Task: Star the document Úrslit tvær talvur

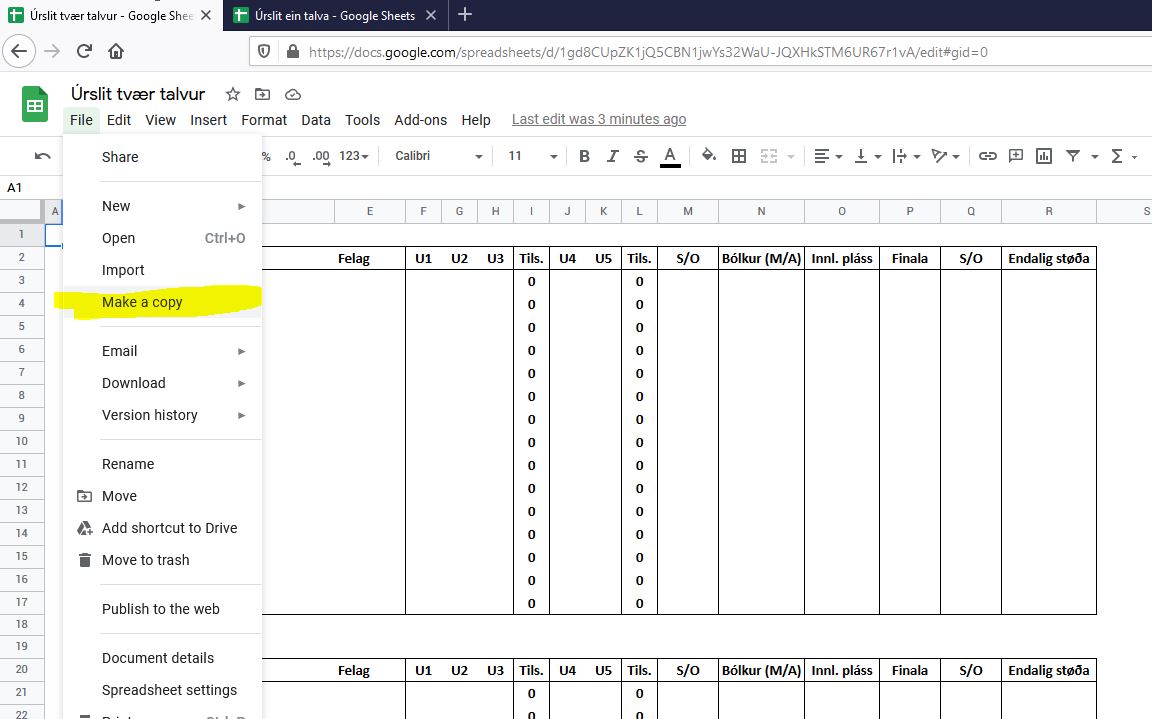Action: click(x=233, y=94)
